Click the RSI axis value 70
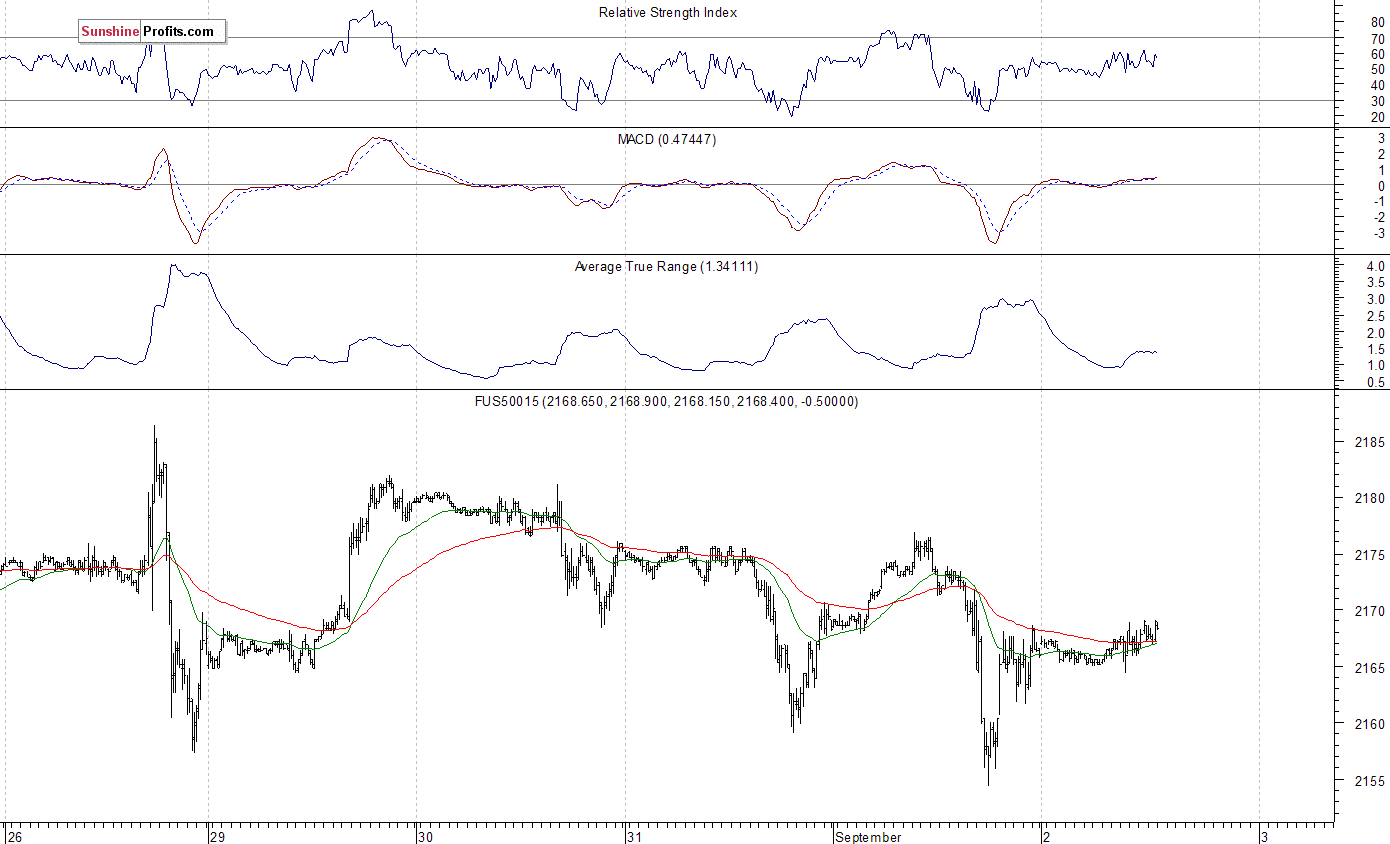The image size is (1390, 844). tap(1377, 38)
